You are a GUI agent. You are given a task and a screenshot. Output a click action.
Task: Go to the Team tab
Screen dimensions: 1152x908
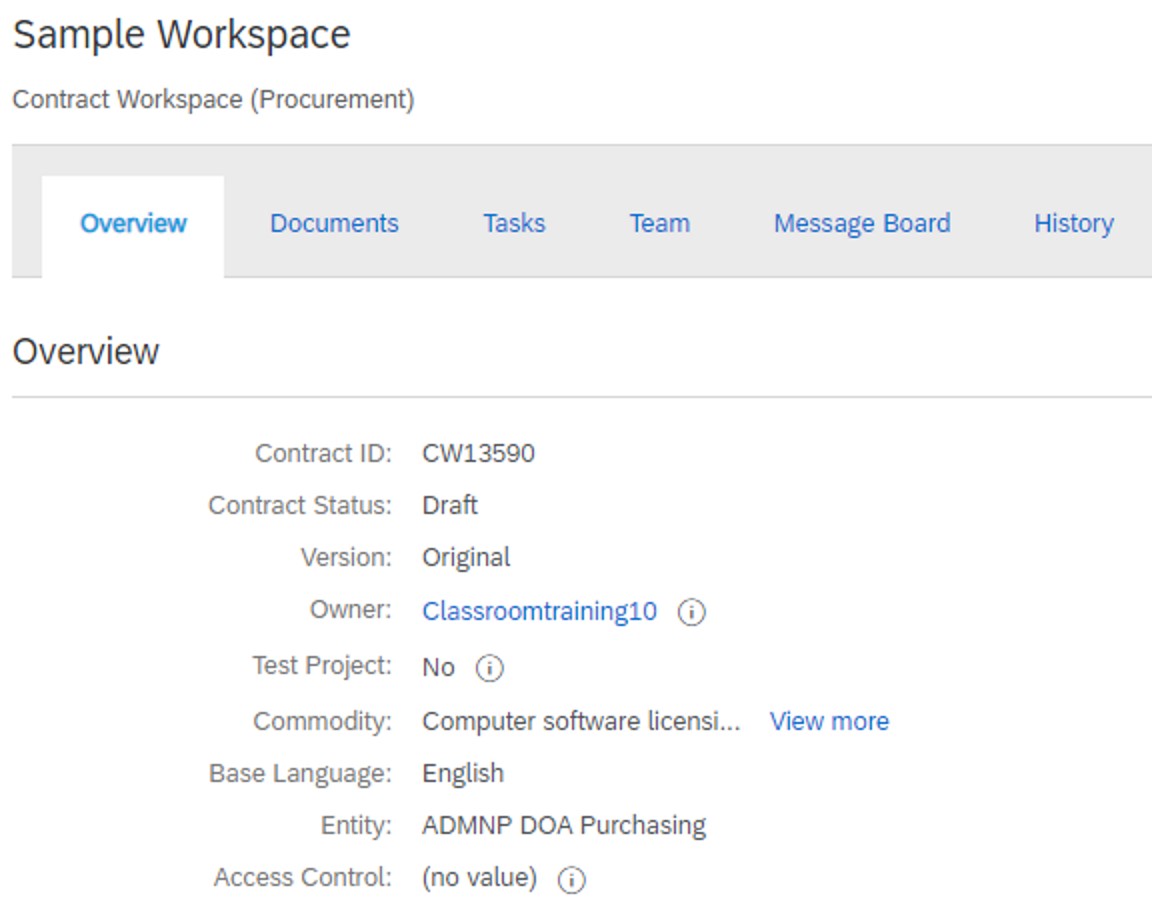(660, 223)
